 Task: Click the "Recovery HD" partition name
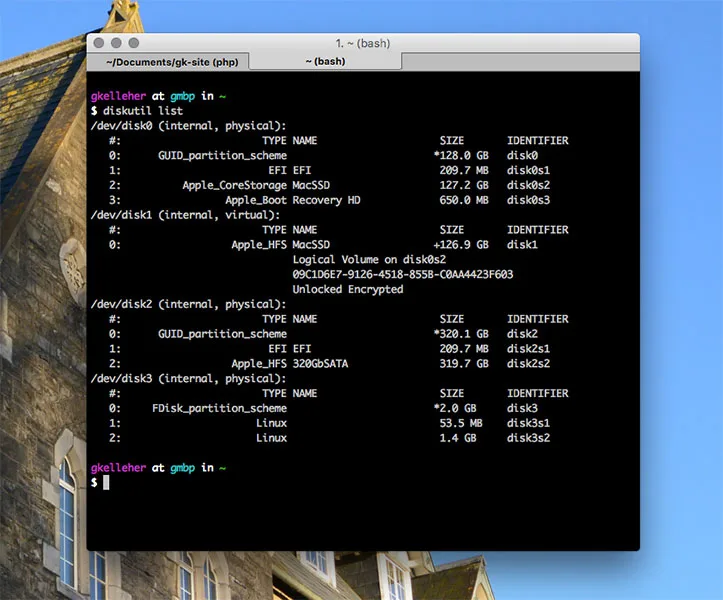point(328,200)
